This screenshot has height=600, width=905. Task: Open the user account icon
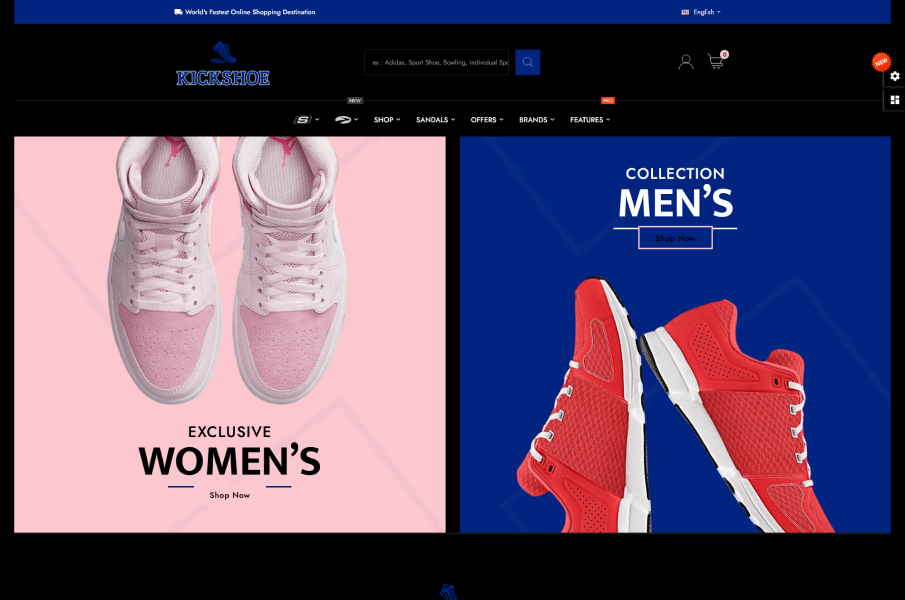tap(685, 62)
